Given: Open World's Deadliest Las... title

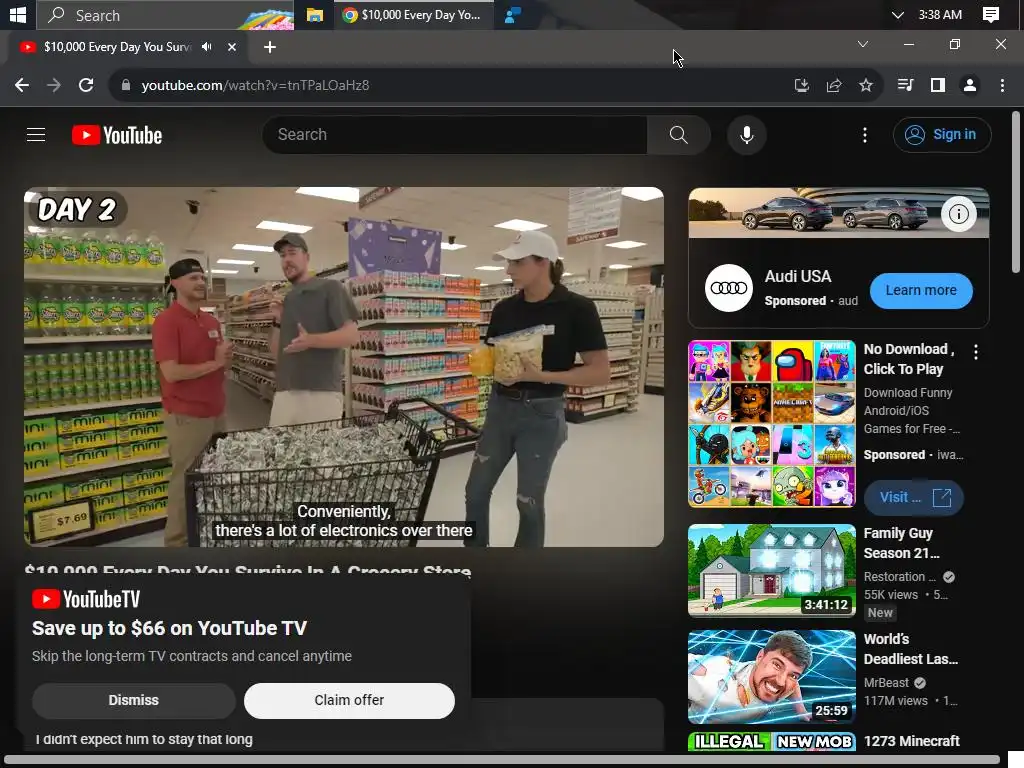Looking at the screenshot, I should click(911, 649).
